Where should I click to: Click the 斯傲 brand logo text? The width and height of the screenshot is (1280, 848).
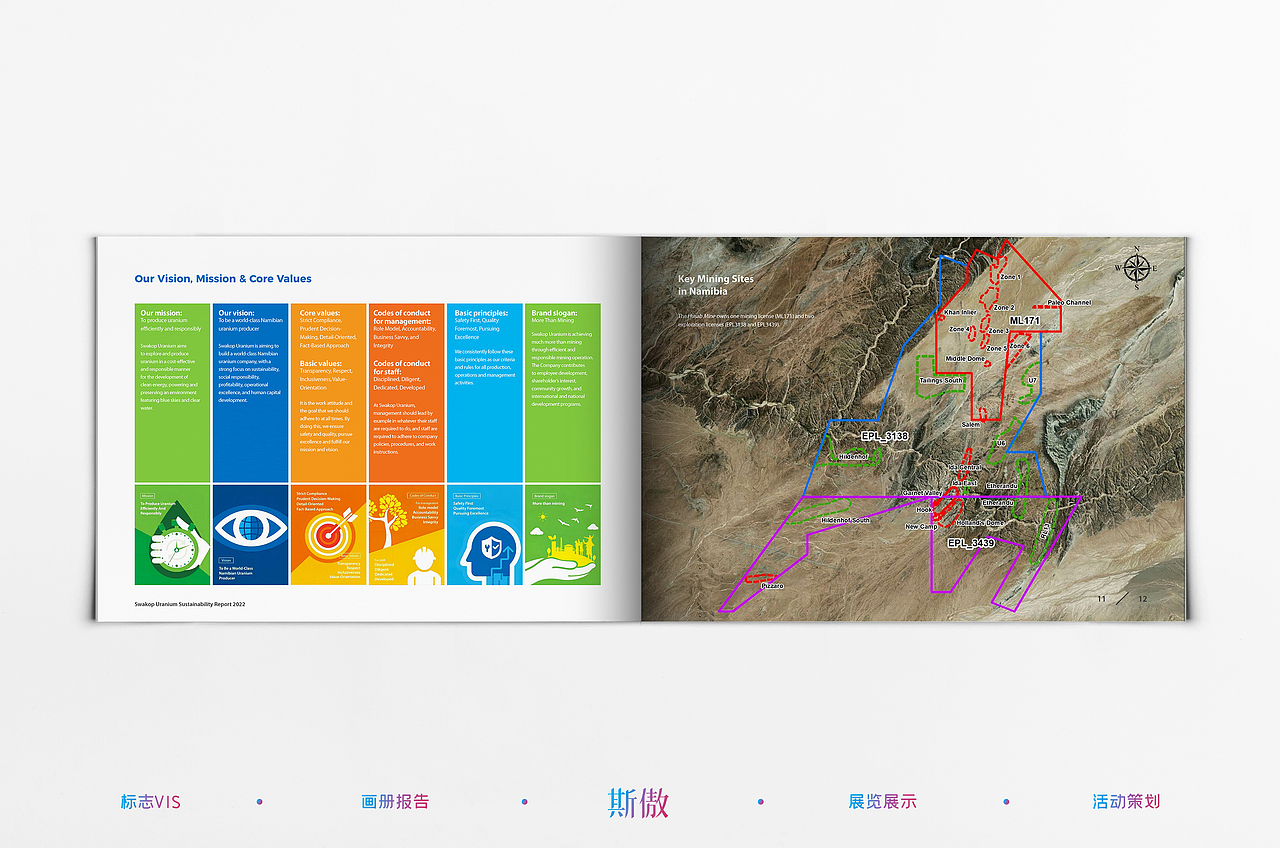(x=639, y=802)
